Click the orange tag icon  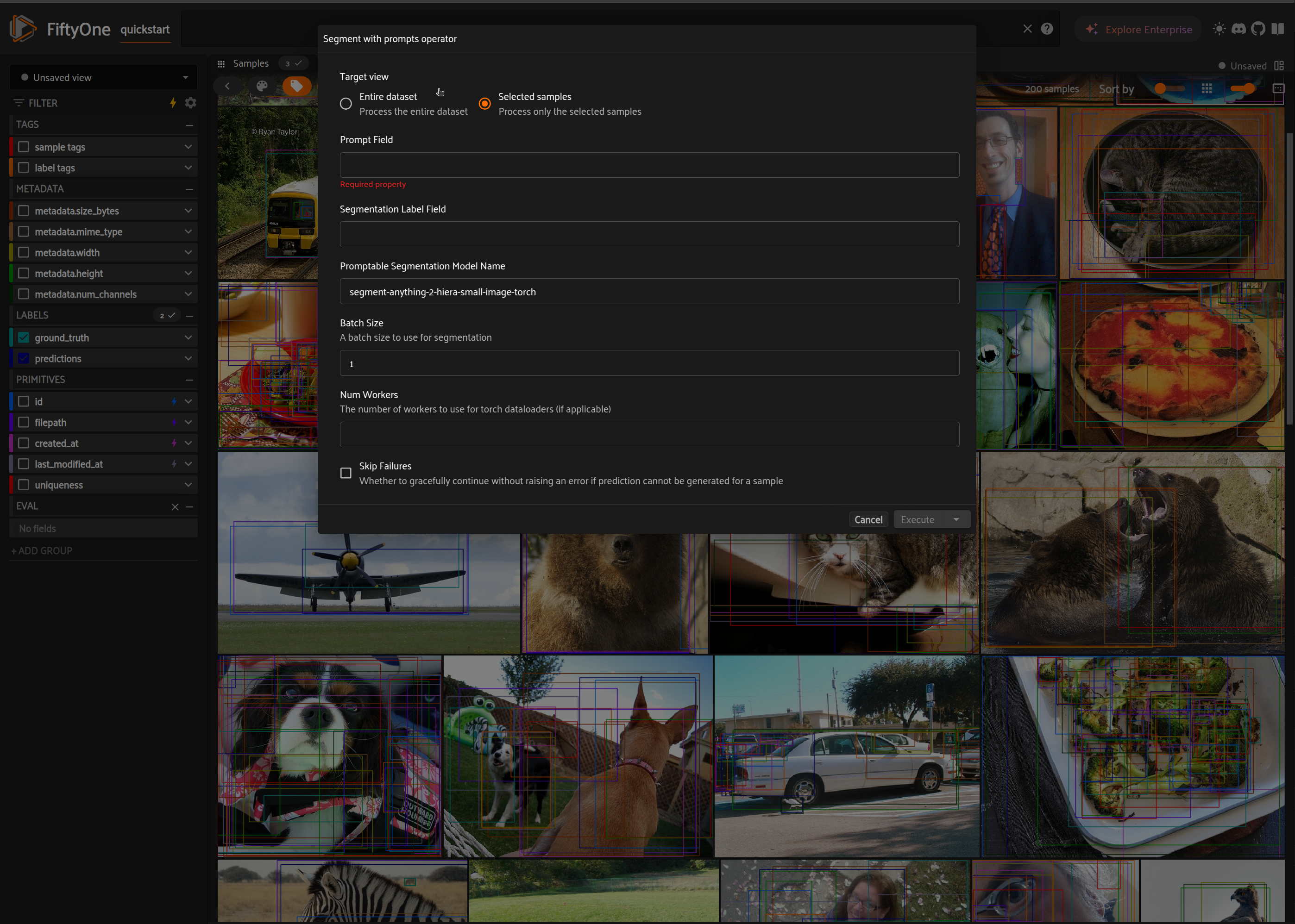(x=296, y=86)
